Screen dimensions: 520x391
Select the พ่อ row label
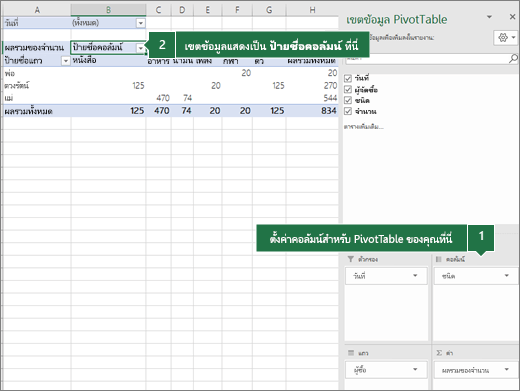click(x=37, y=73)
